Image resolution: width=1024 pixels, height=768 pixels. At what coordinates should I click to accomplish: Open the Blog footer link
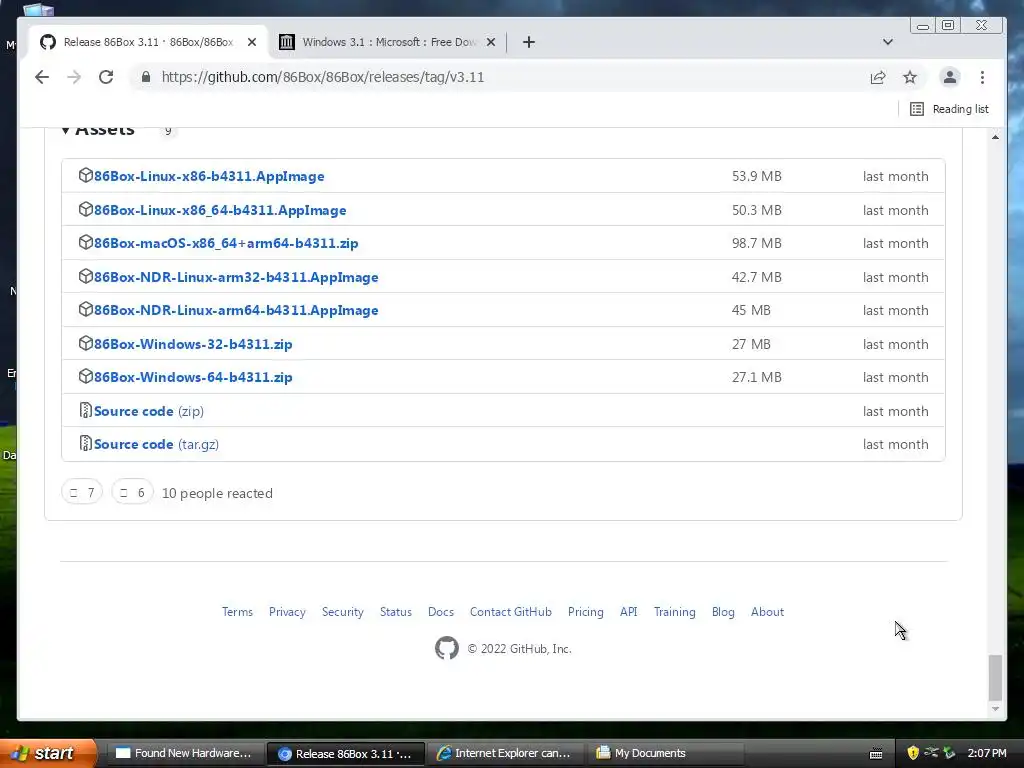723,612
